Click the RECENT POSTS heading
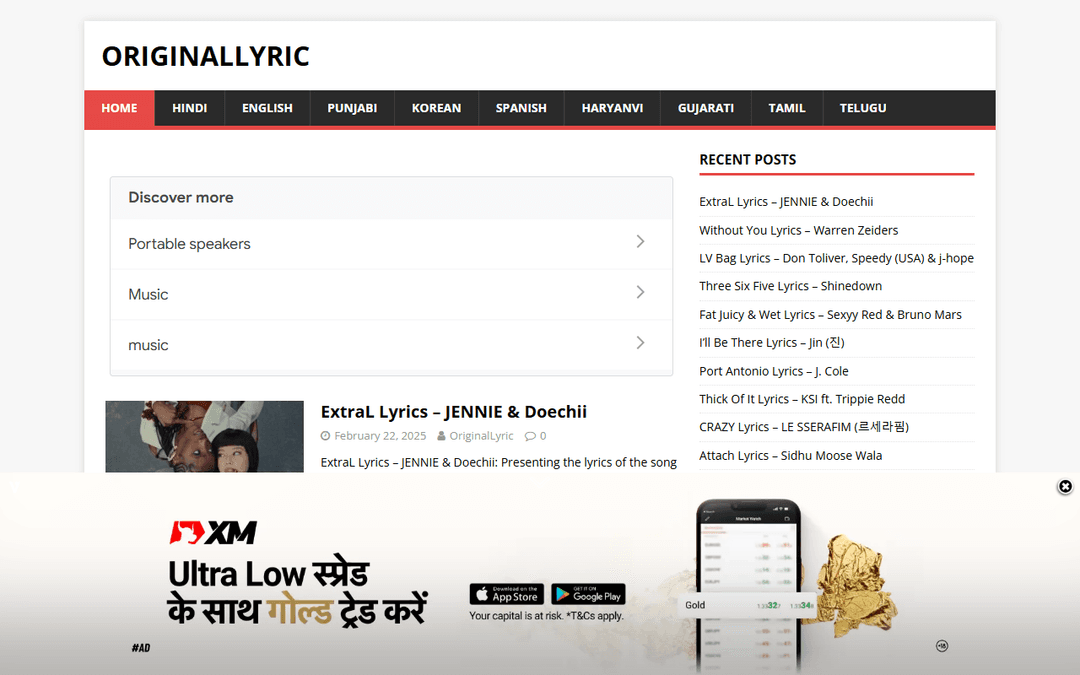Viewport: 1080px width, 675px height. 747,160
